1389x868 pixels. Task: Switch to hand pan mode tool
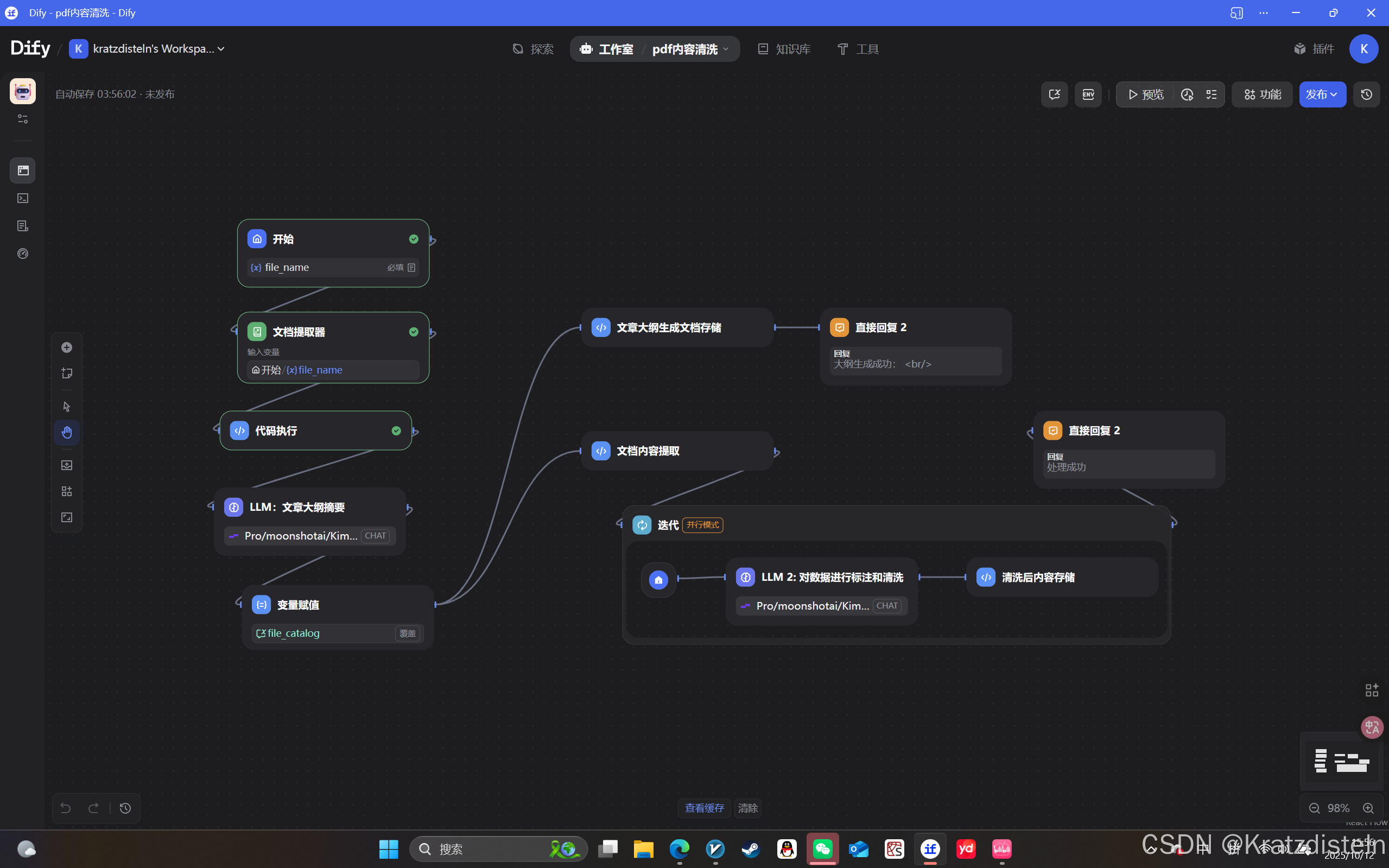[x=67, y=432]
